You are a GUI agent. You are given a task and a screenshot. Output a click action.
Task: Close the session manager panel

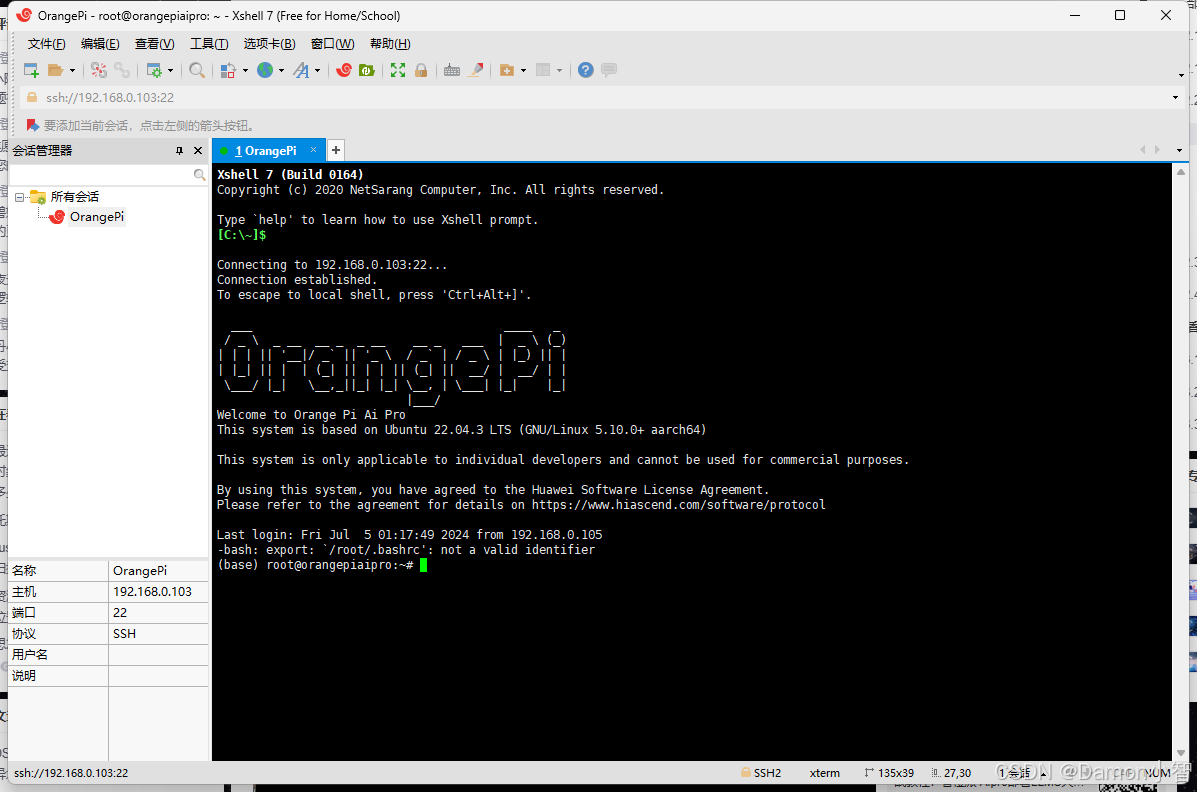[198, 151]
